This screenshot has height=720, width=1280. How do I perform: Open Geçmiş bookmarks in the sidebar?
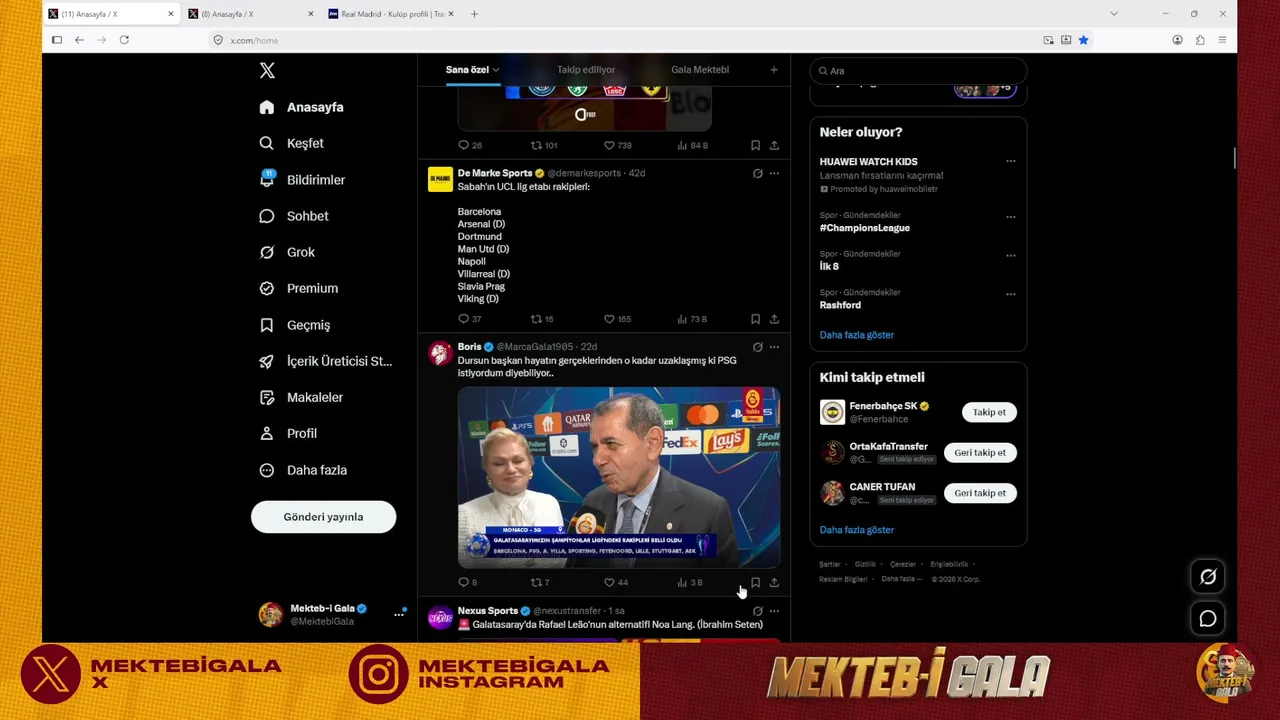tap(295, 325)
